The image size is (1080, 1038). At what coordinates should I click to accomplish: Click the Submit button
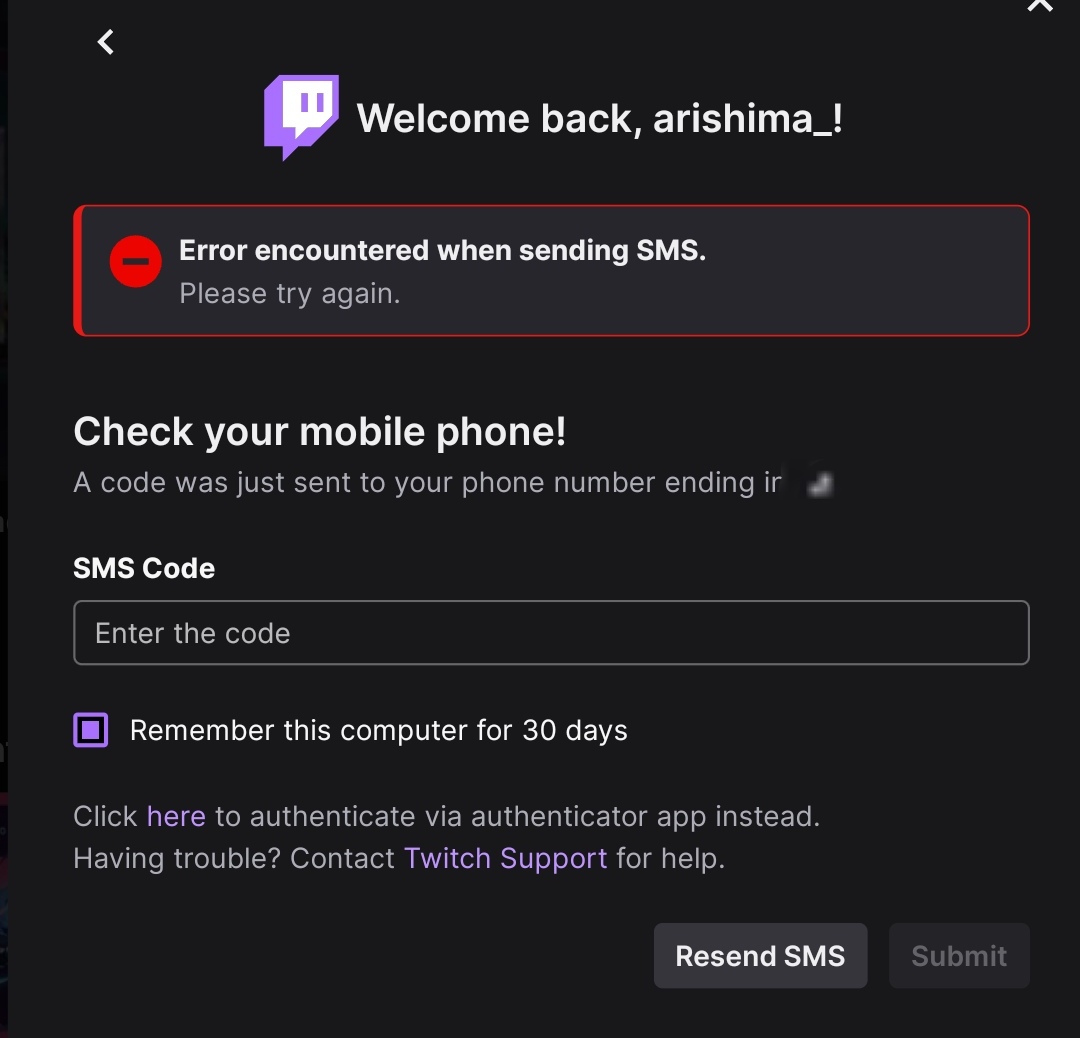[x=959, y=955]
